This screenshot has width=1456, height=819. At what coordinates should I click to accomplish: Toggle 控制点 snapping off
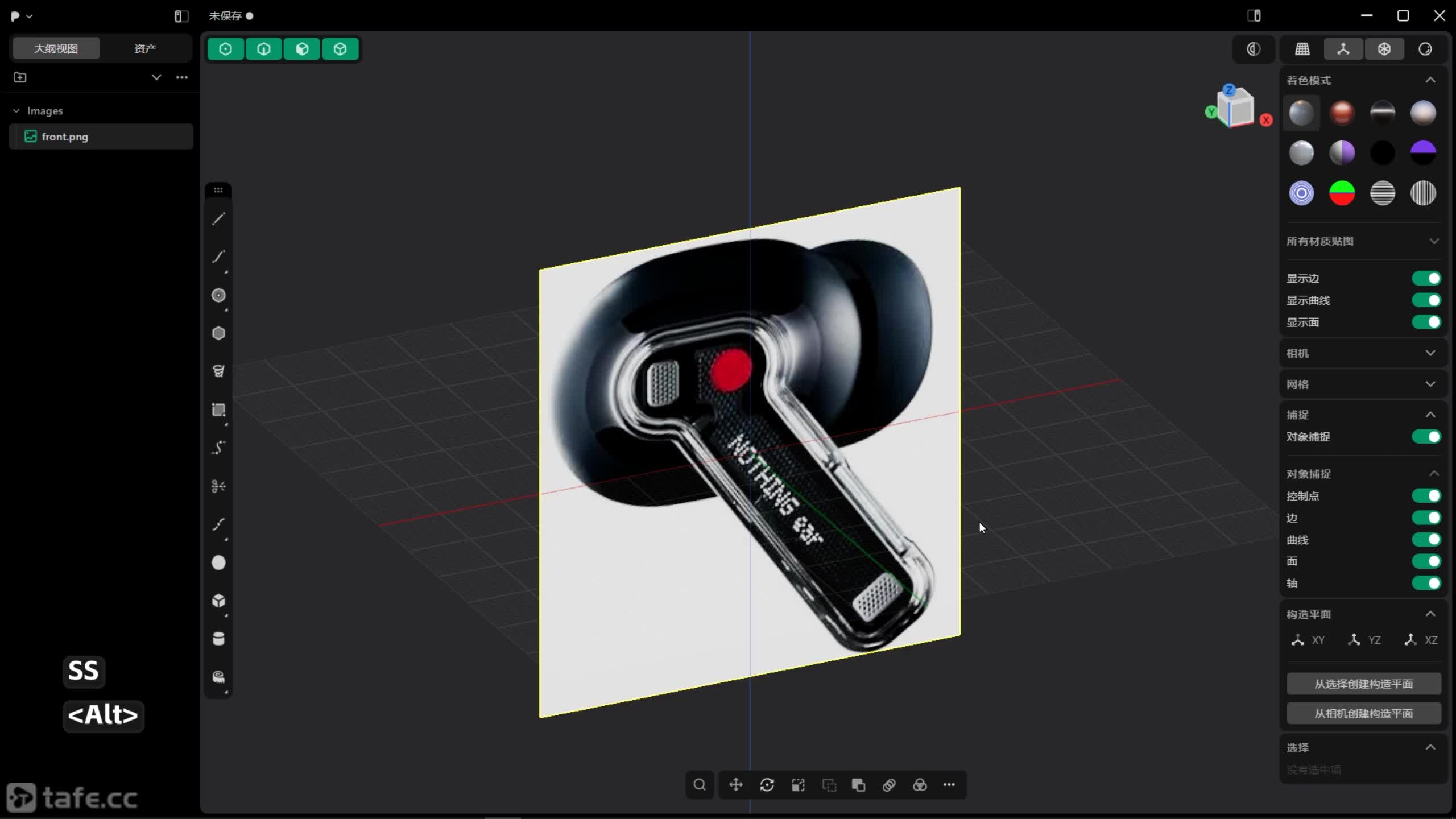pos(1426,496)
